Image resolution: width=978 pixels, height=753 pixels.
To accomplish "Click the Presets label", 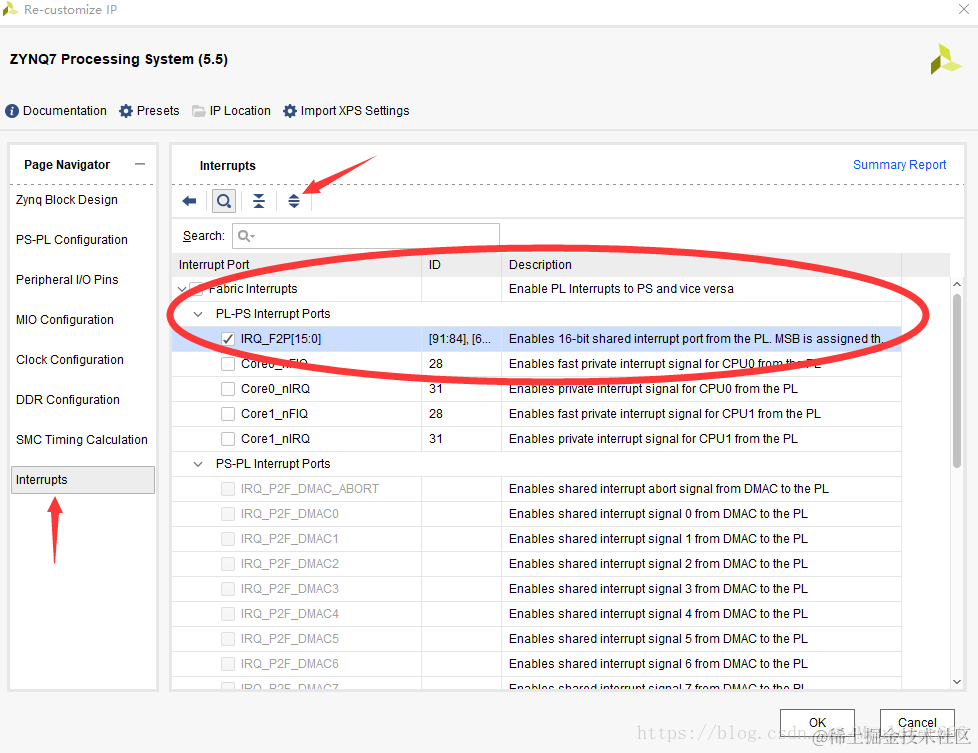I will pyautogui.click(x=158, y=110).
